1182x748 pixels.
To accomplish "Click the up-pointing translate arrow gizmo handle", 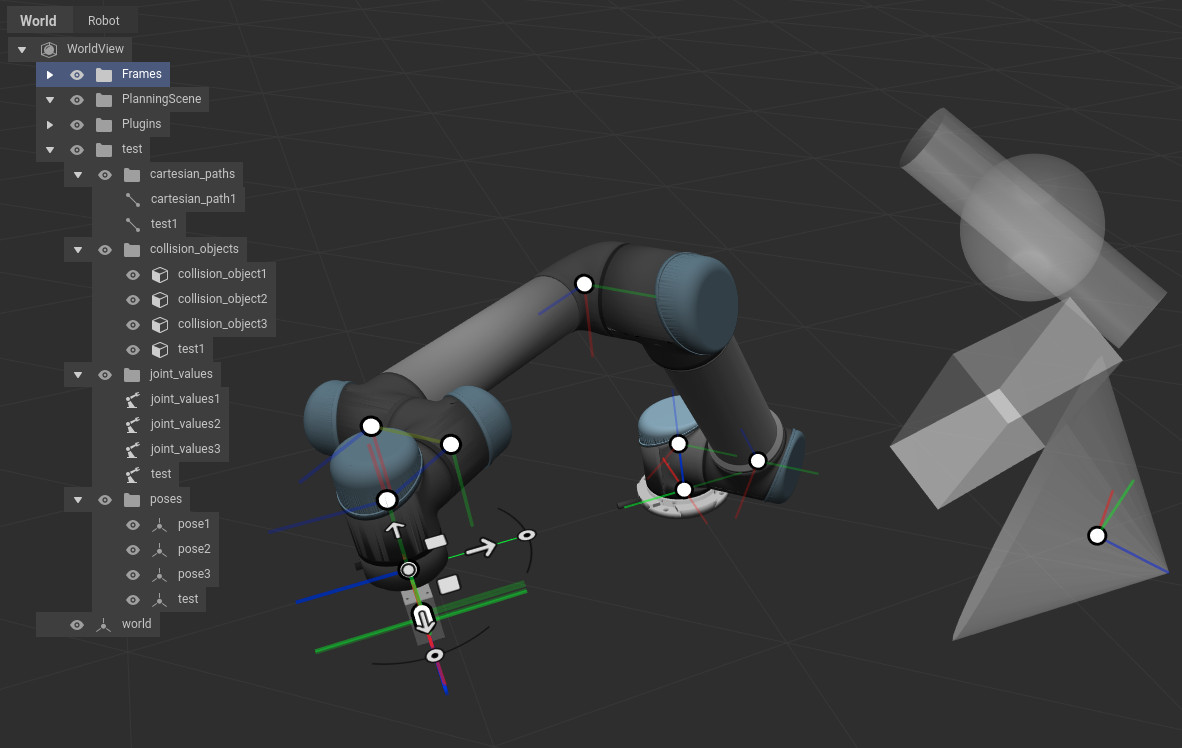I will pyautogui.click(x=394, y=529).
